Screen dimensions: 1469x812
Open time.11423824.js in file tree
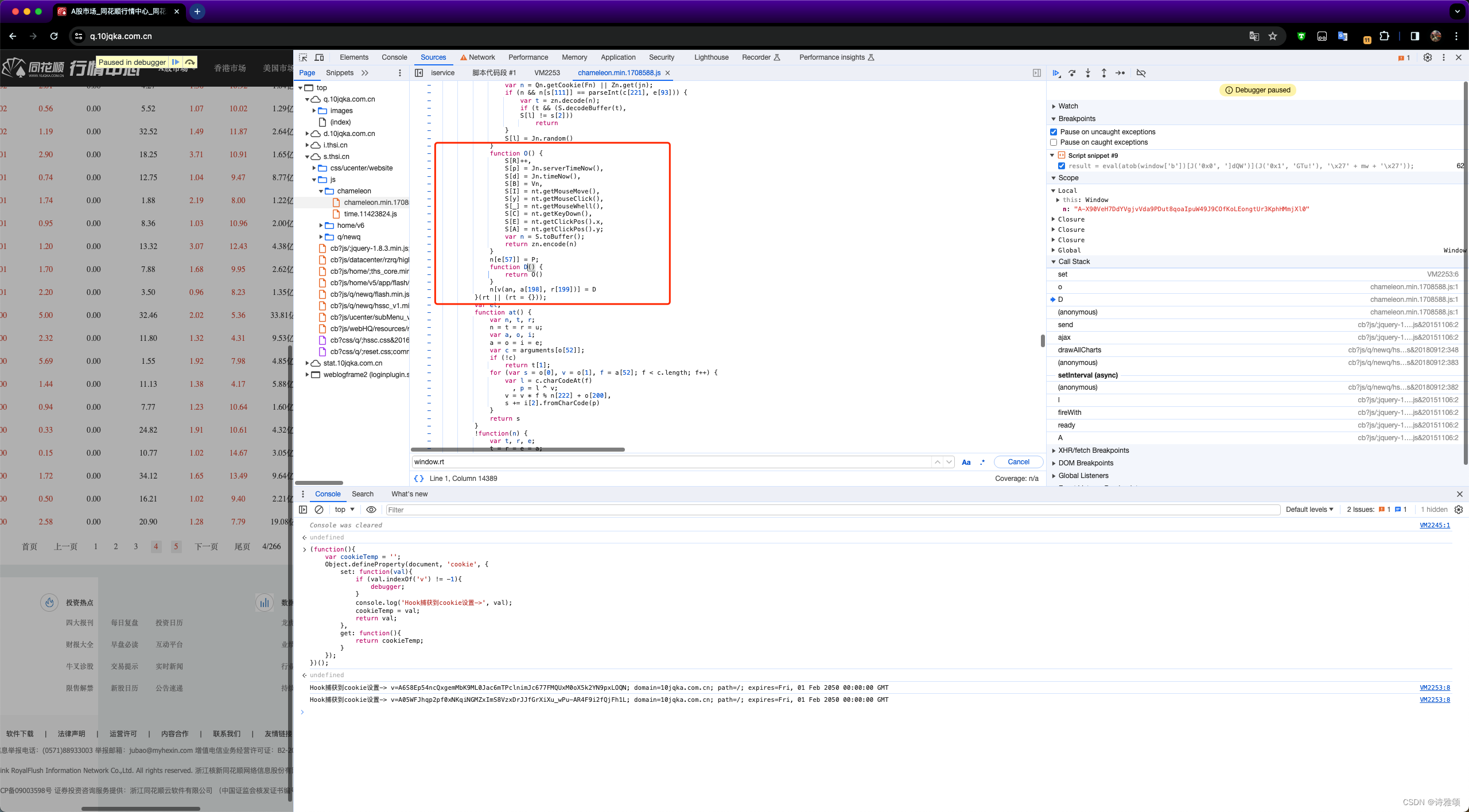point(370,214)
